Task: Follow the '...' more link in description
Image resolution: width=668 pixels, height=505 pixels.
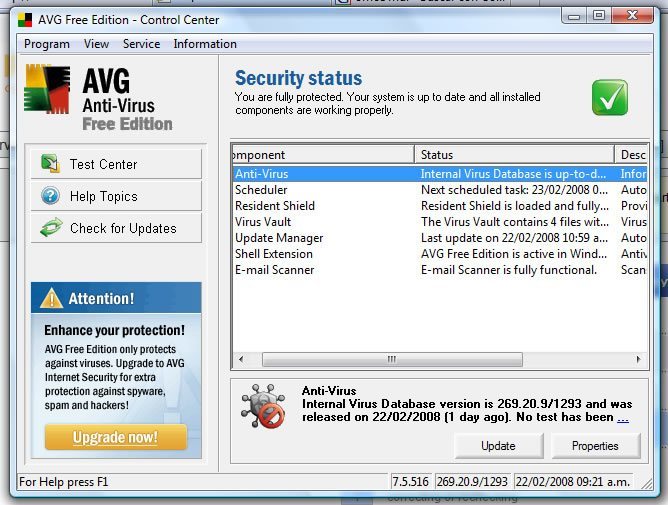Action: click(623, 418)
